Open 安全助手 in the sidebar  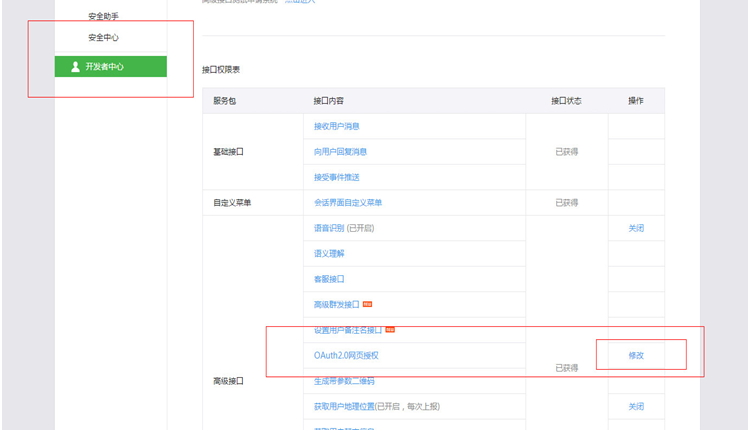tap(103, 16)
